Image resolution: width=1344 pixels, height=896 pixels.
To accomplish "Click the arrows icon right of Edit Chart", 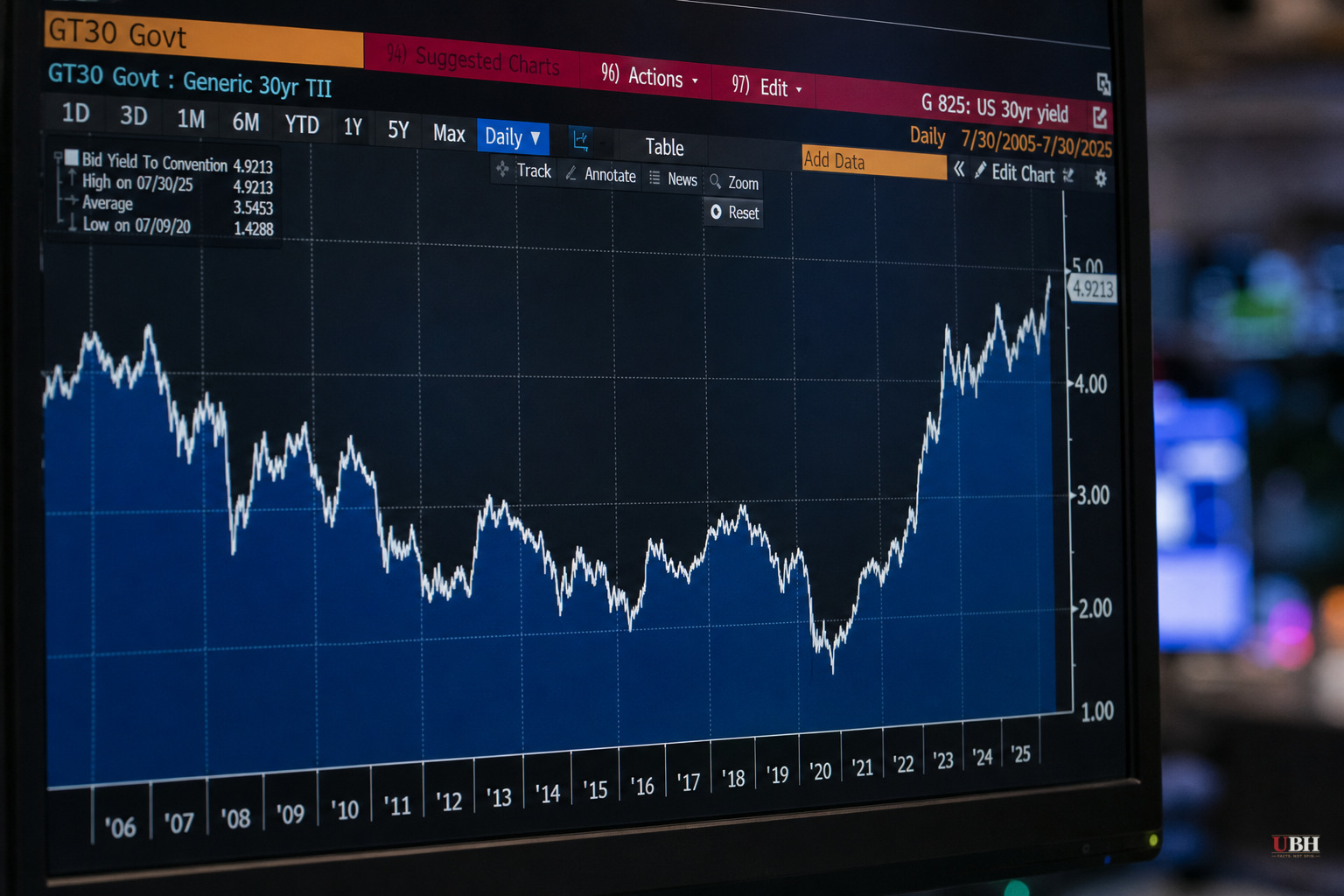I will coord(1068,175).
